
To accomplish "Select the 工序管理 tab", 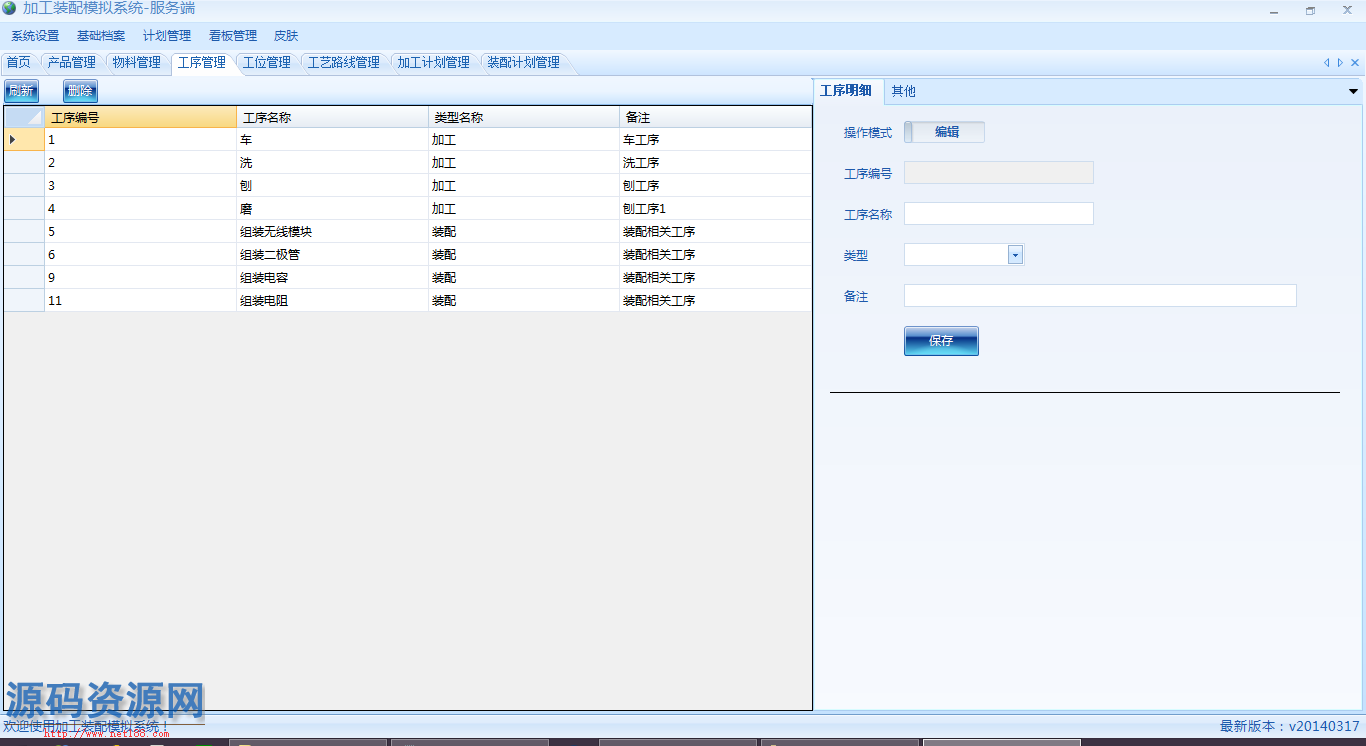I will tap(202, 63).
